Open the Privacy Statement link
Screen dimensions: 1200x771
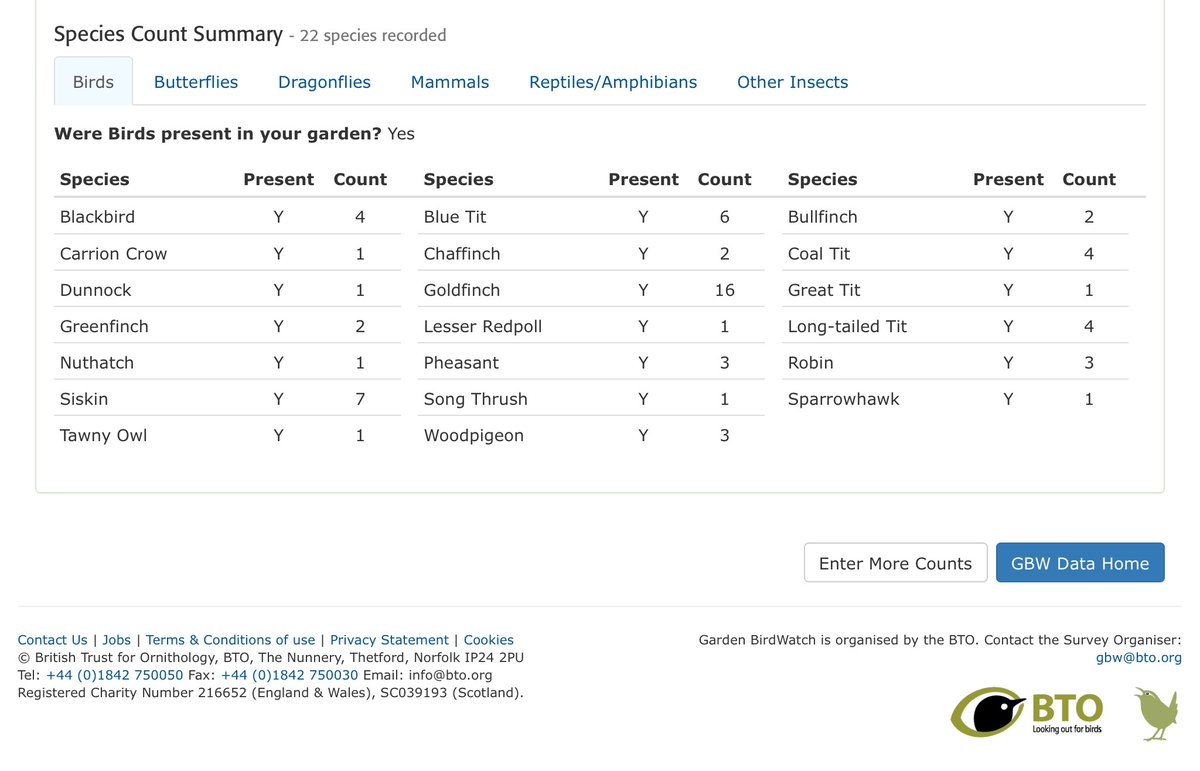click(x=389, y=640)
